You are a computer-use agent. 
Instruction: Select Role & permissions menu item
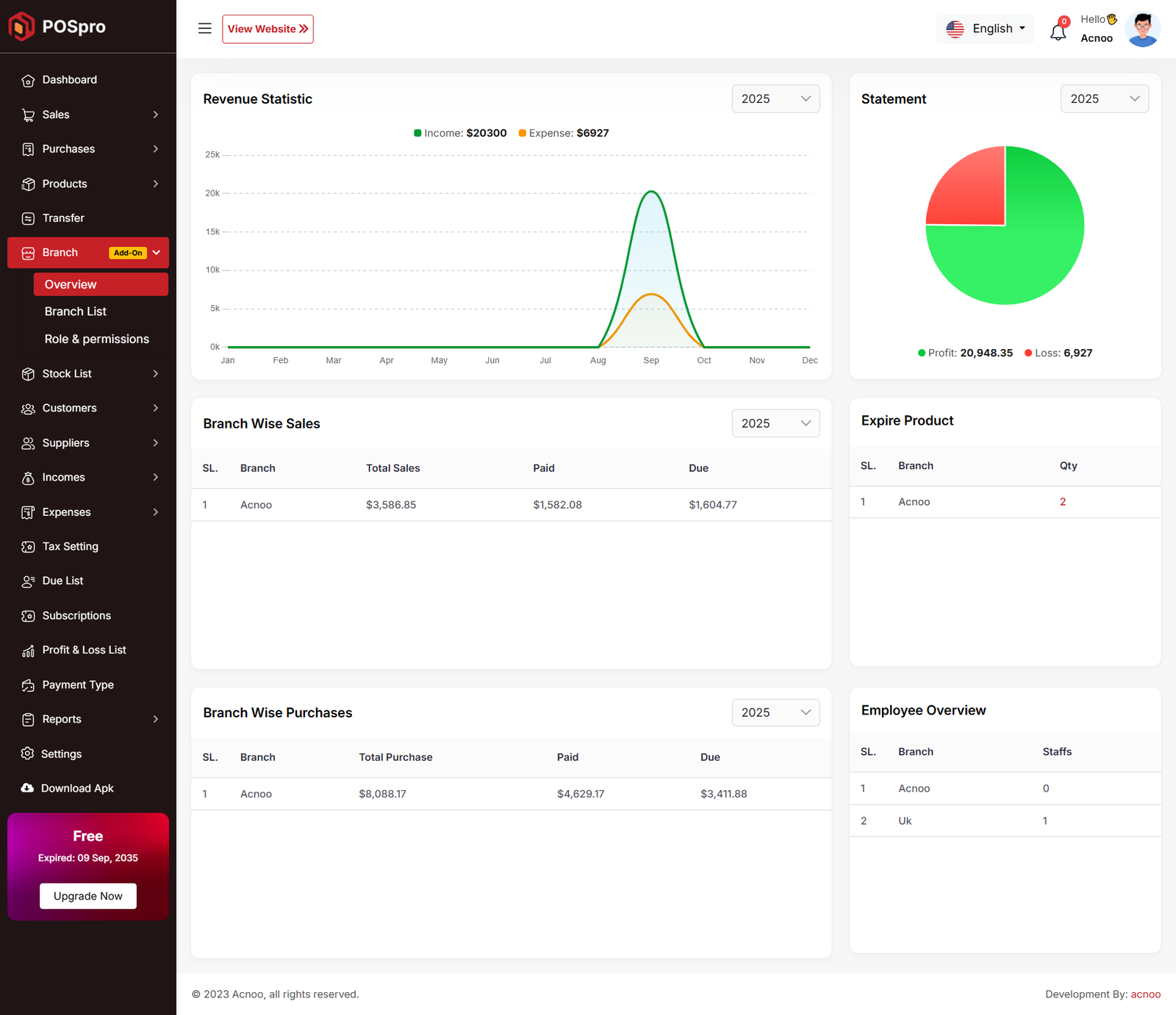tap(96, 339)
